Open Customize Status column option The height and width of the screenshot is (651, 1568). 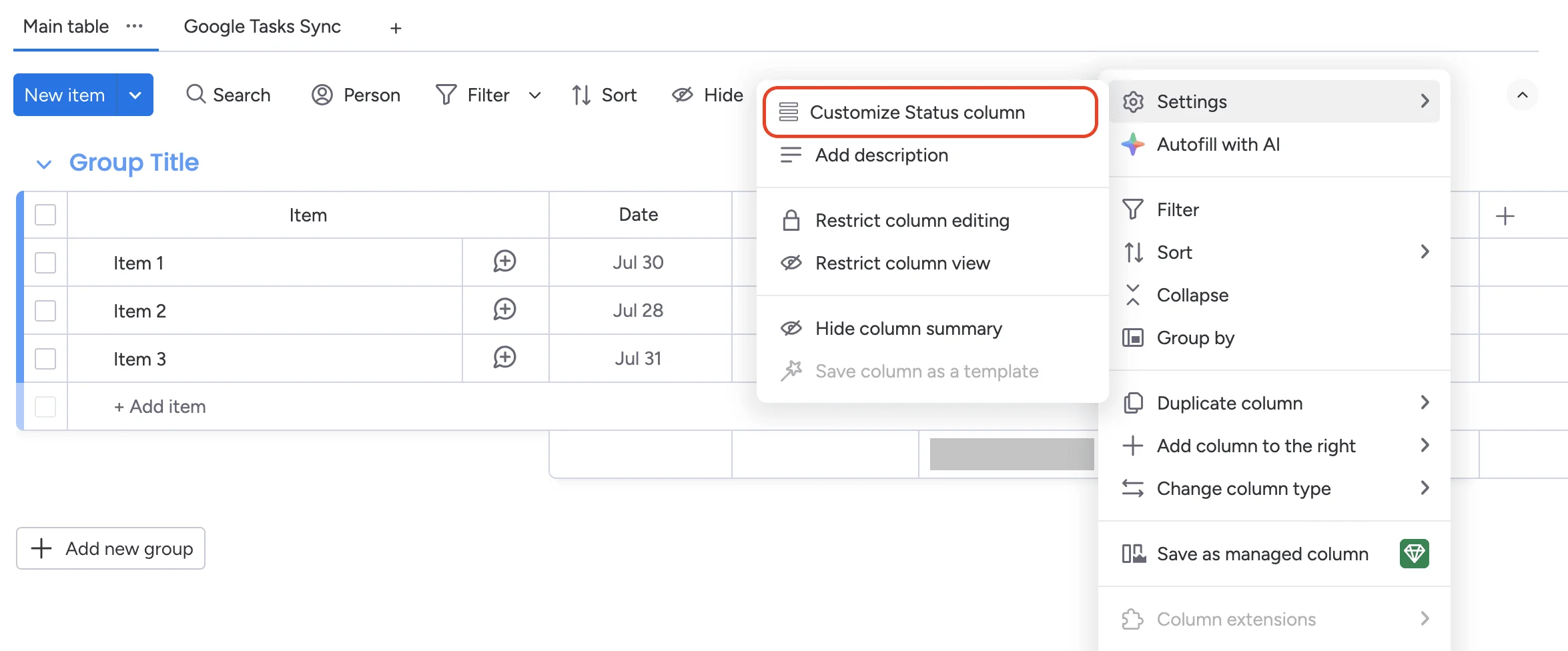(x=930, y=112)
